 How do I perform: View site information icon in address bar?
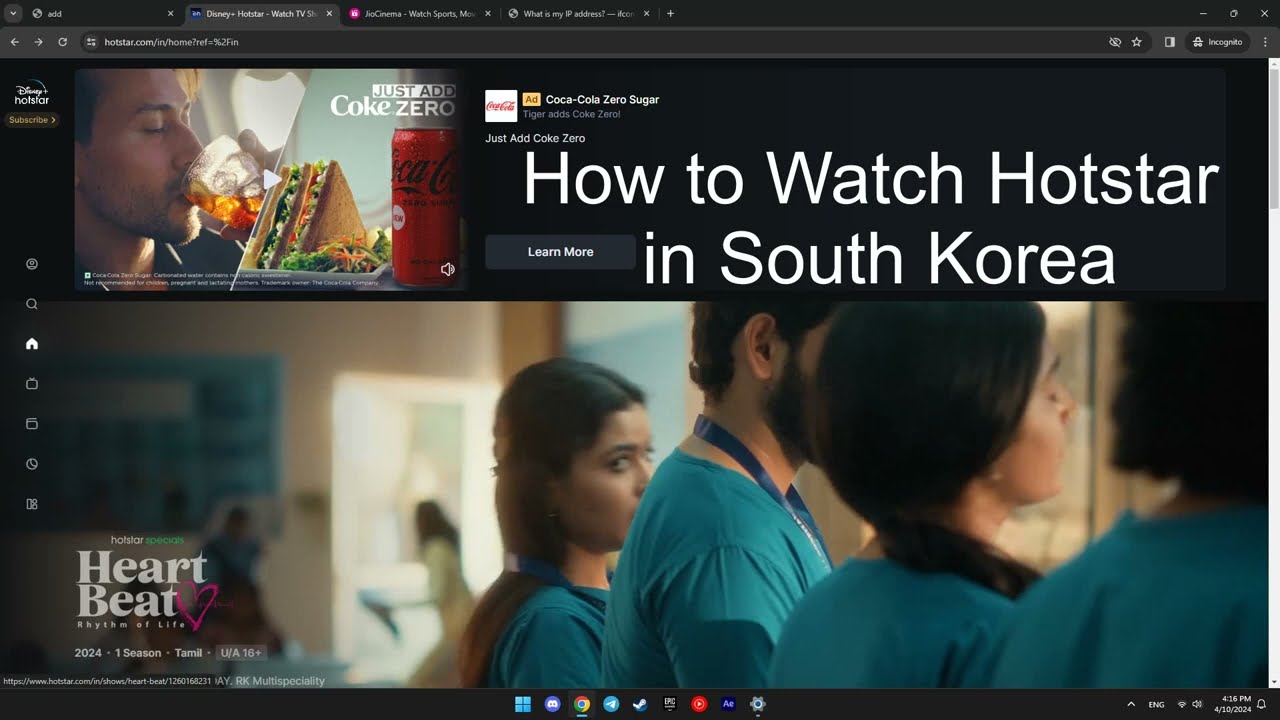click(91, 42)
